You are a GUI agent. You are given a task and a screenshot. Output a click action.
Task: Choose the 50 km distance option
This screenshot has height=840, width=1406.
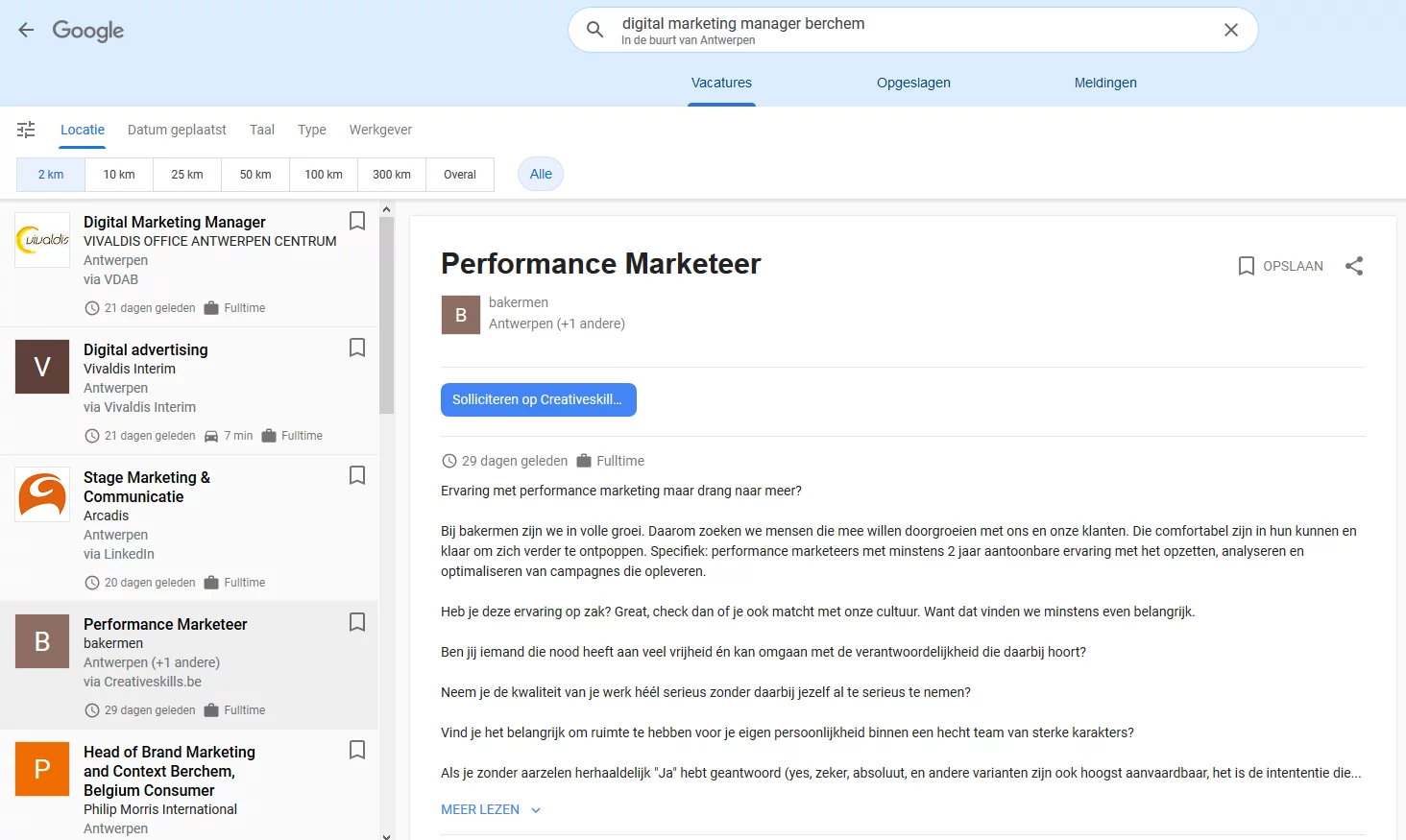255,175
